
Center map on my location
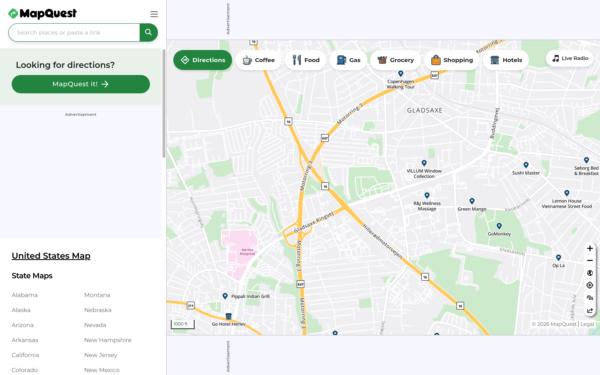tap(590, 285)
